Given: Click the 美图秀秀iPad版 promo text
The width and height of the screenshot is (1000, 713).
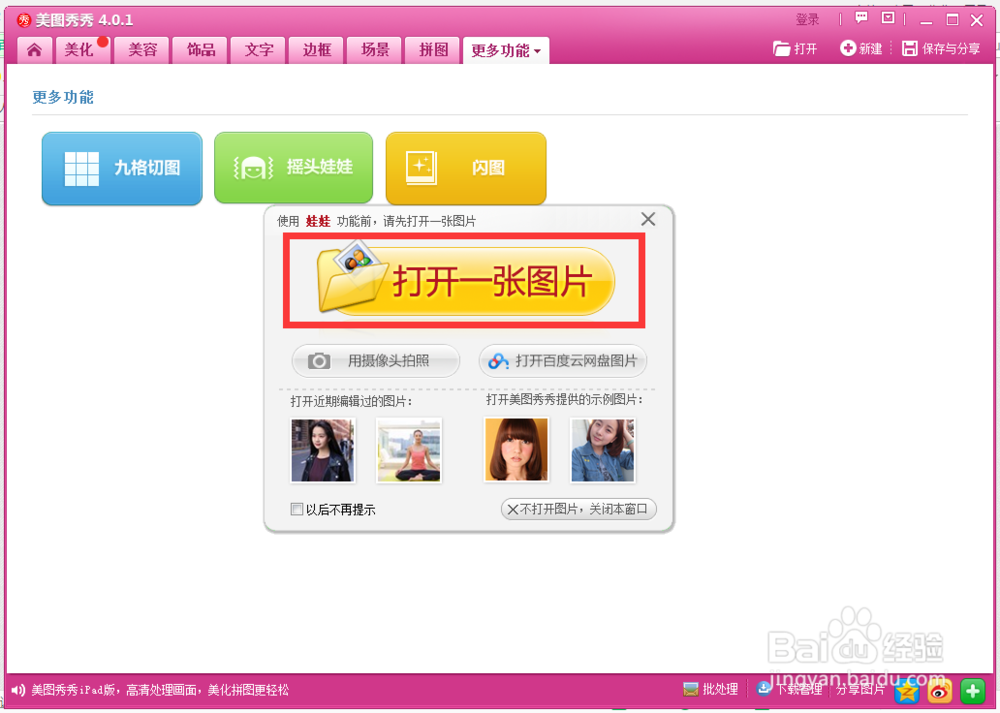Looking at the screenshot, I should 160,690.
